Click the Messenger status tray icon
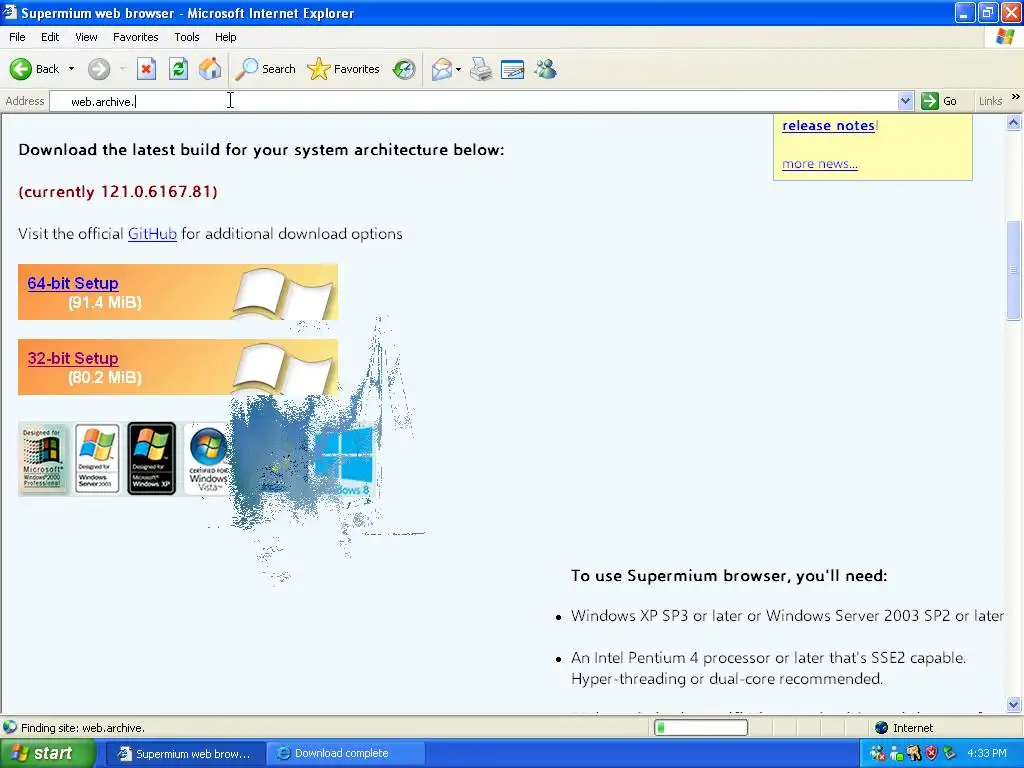 point(897,754)
